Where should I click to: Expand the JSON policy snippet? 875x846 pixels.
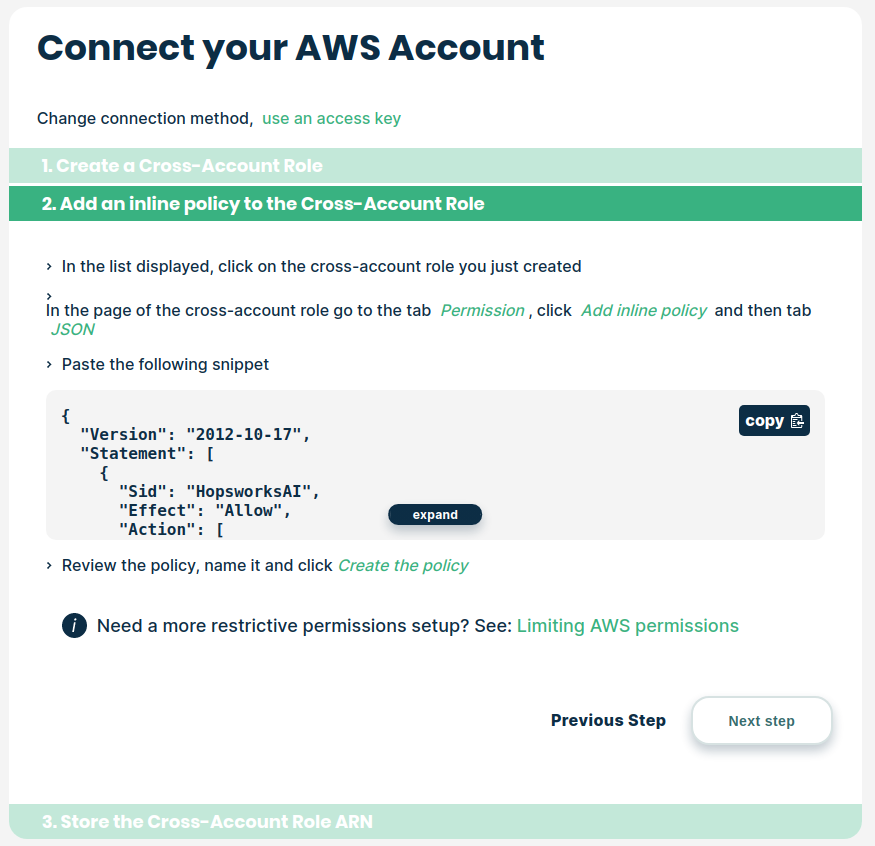(435, 515)
